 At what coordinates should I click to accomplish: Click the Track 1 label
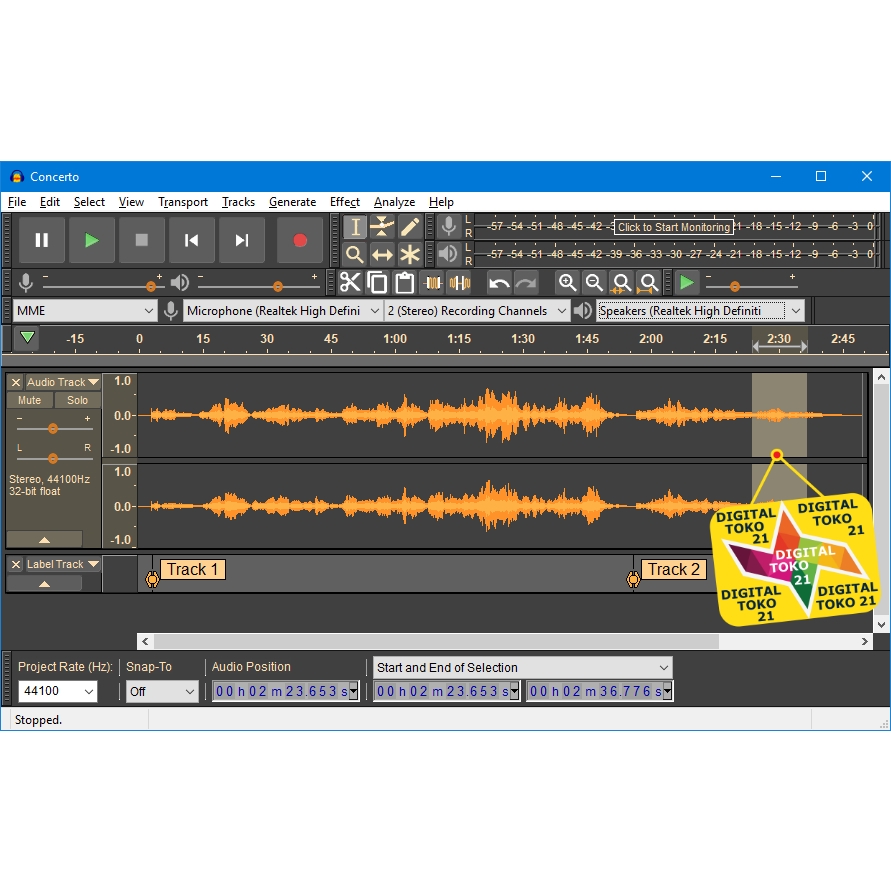tap(192, 570)
